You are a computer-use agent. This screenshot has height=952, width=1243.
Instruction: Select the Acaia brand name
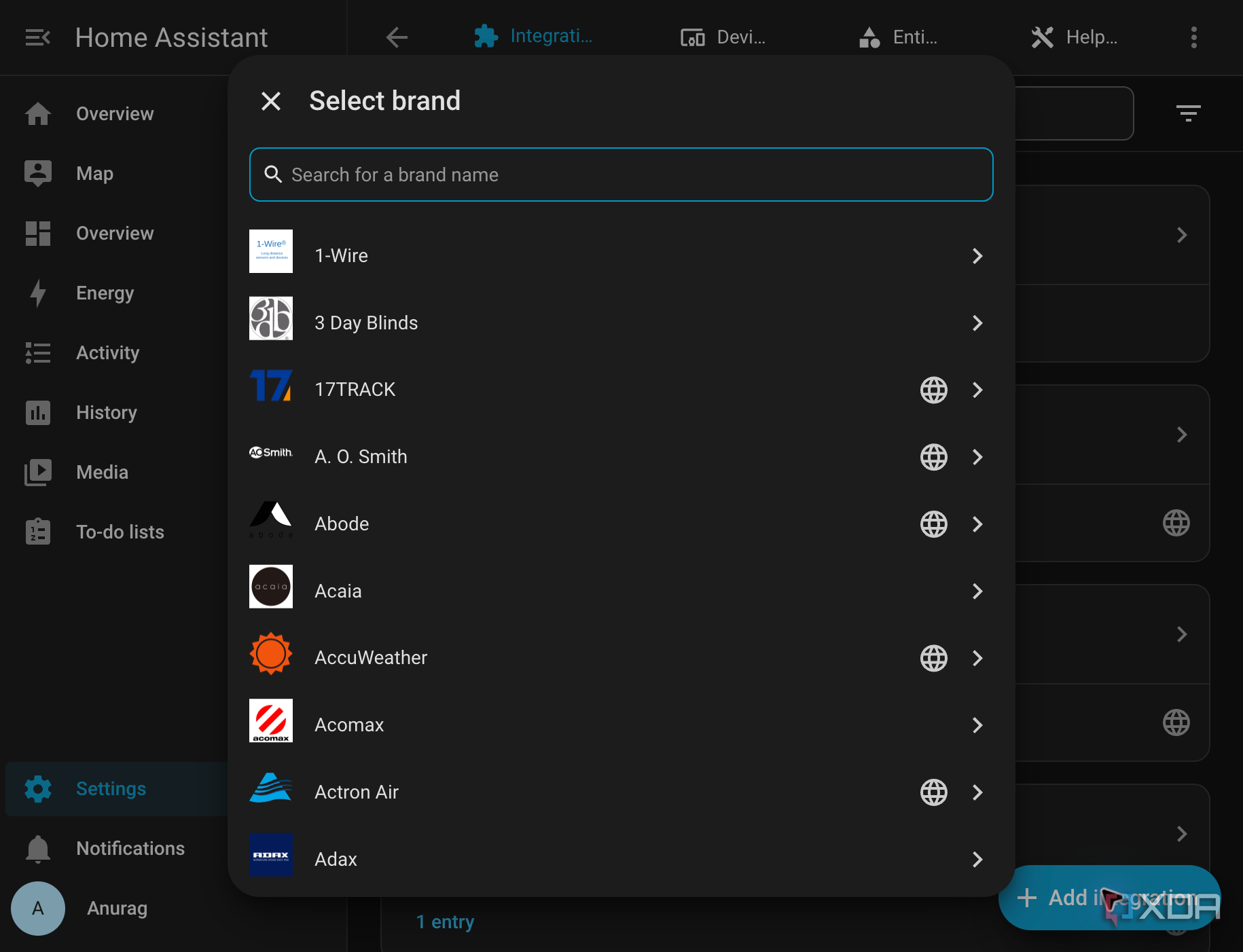(338, 591)
